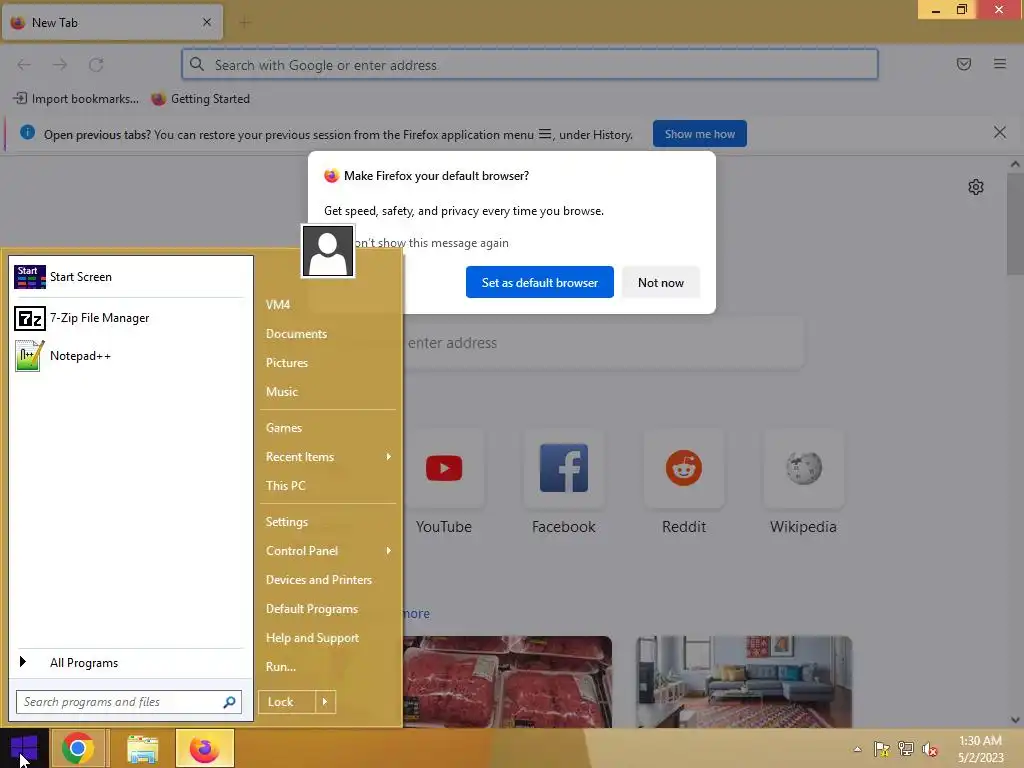This screenshot has height=768, width=1024.
Task: Click the scrollbar down arrow
Action: pos(1015,720)
